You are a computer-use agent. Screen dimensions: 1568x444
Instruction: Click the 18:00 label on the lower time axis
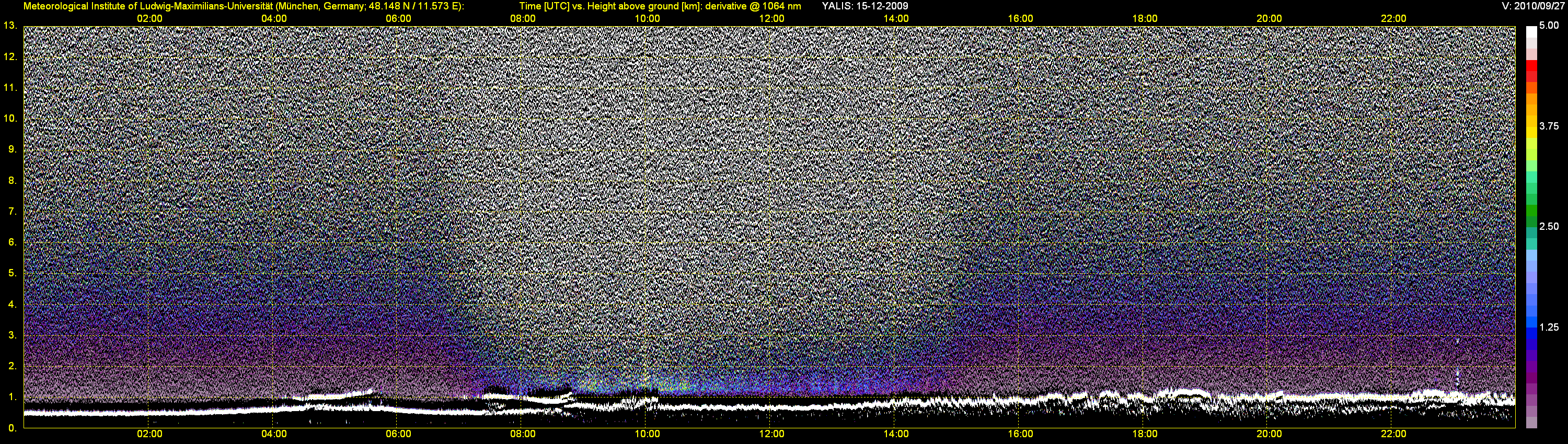(x=1144, y=434)
